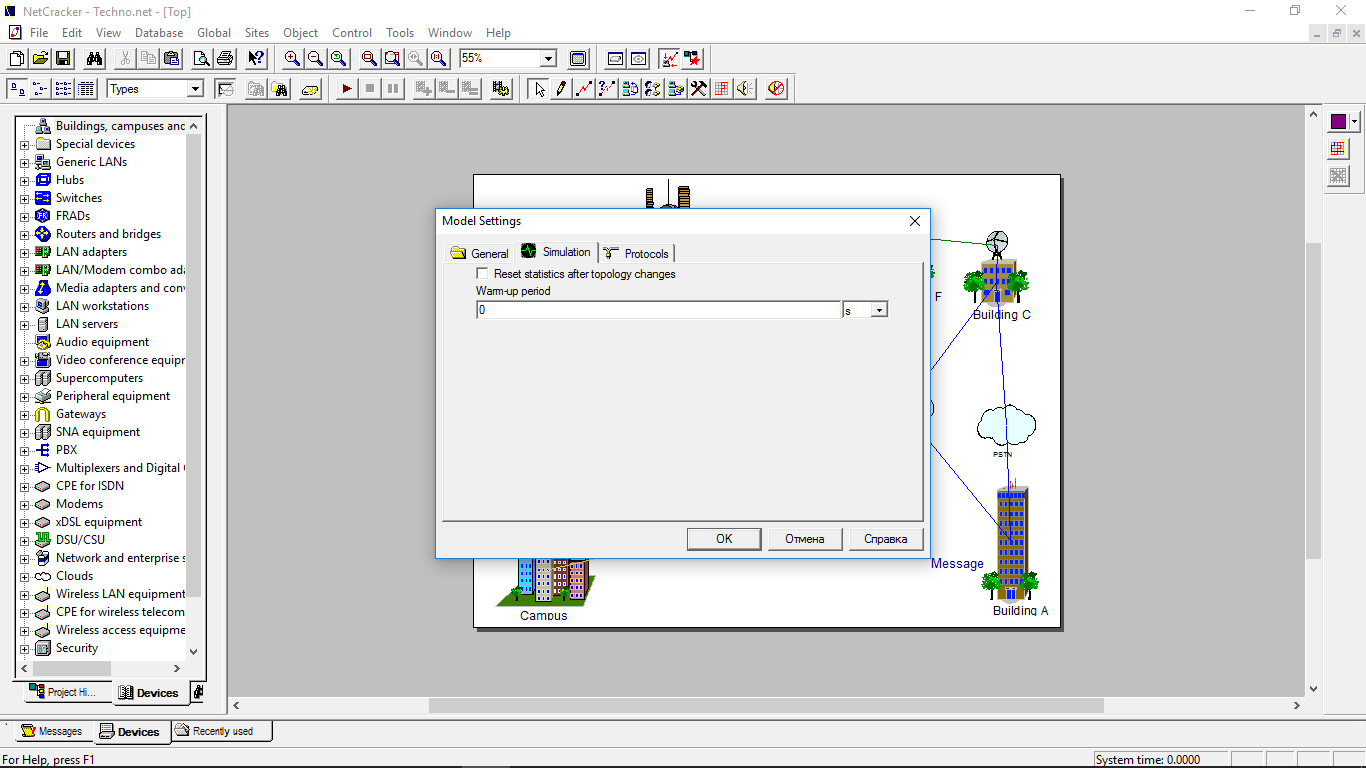1366x768 pixels.
Task: Click the Zoom In magnifier icon
Action: 292,59
